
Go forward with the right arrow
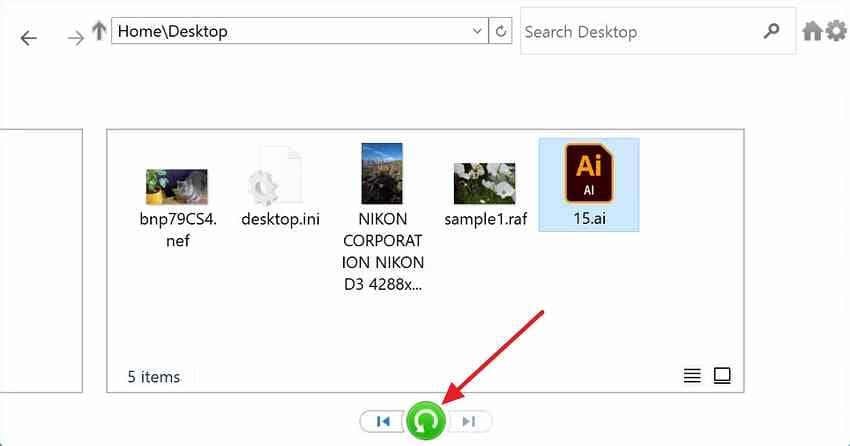(x=76, y=38)
